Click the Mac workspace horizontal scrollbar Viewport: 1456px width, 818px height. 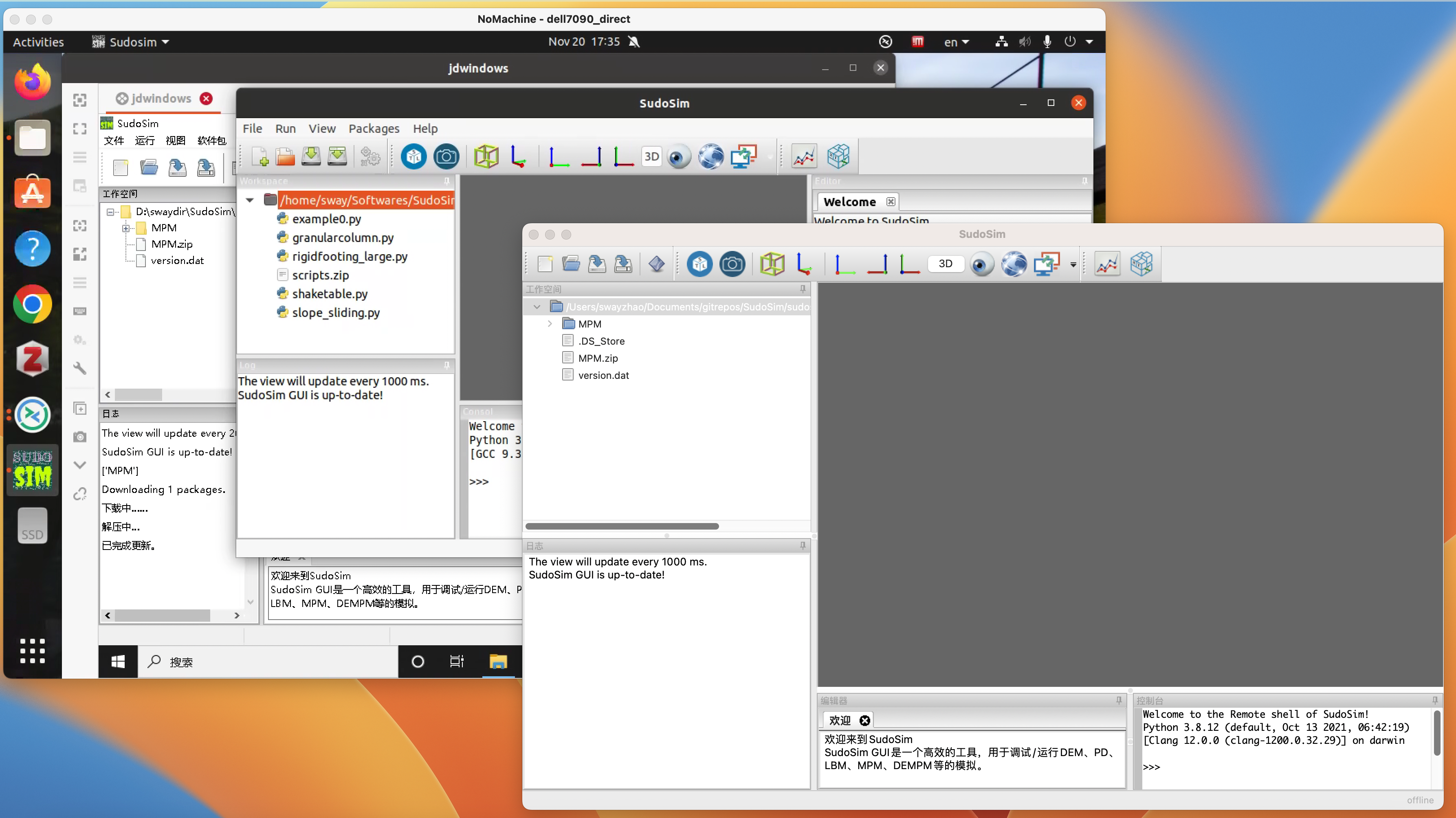coord(622,526)
